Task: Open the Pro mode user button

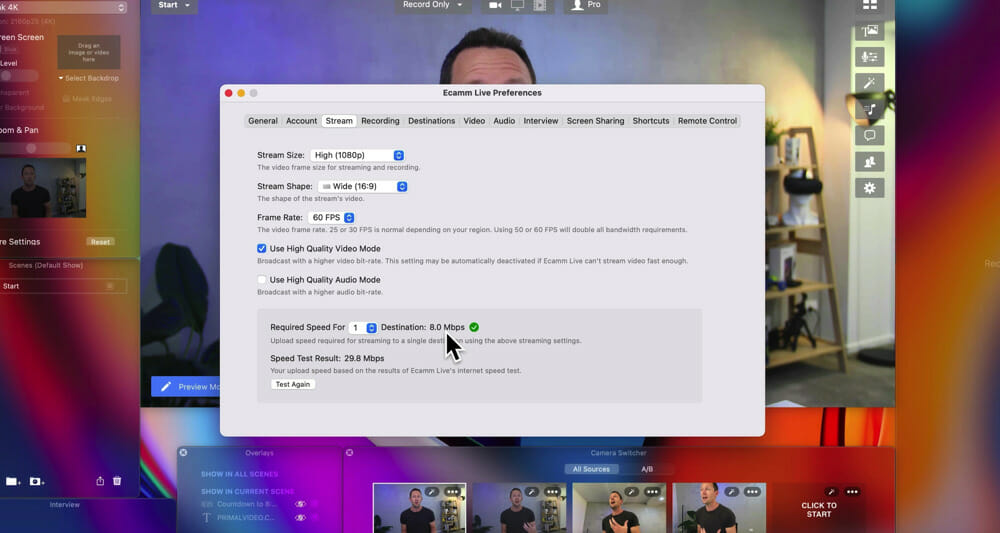Action: click(x=585, y=5)
